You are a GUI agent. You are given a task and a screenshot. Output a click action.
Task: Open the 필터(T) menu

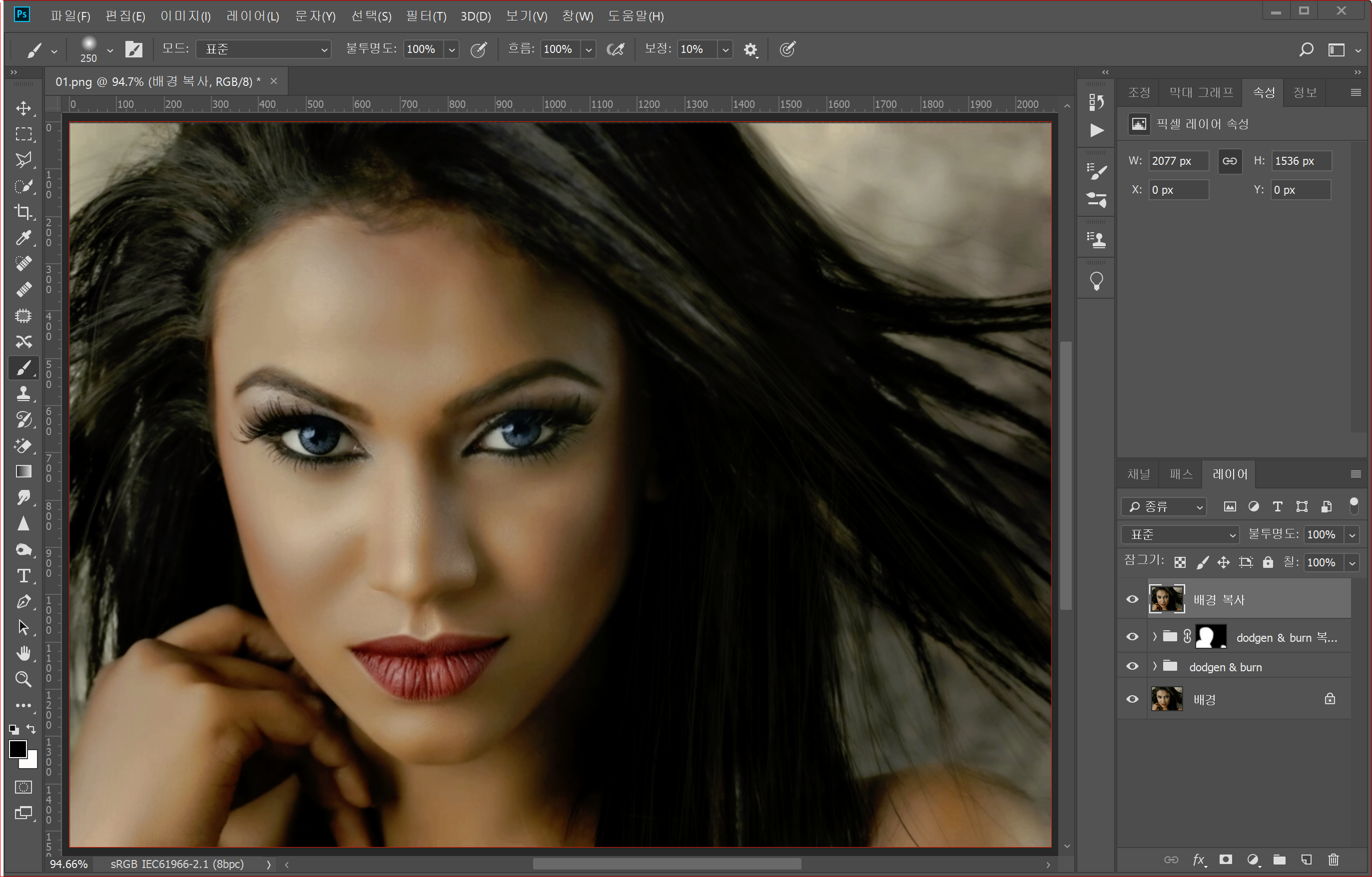point(426,16)
